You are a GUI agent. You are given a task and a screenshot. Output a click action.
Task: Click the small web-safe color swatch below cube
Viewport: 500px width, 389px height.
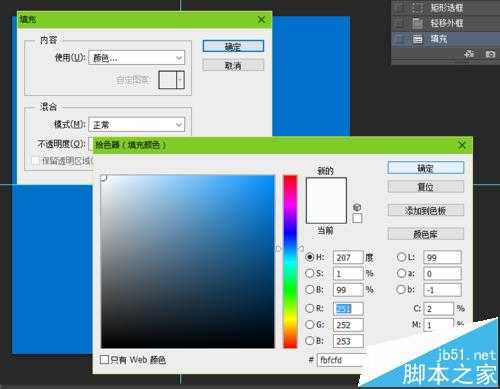click(x=357, y=219)
